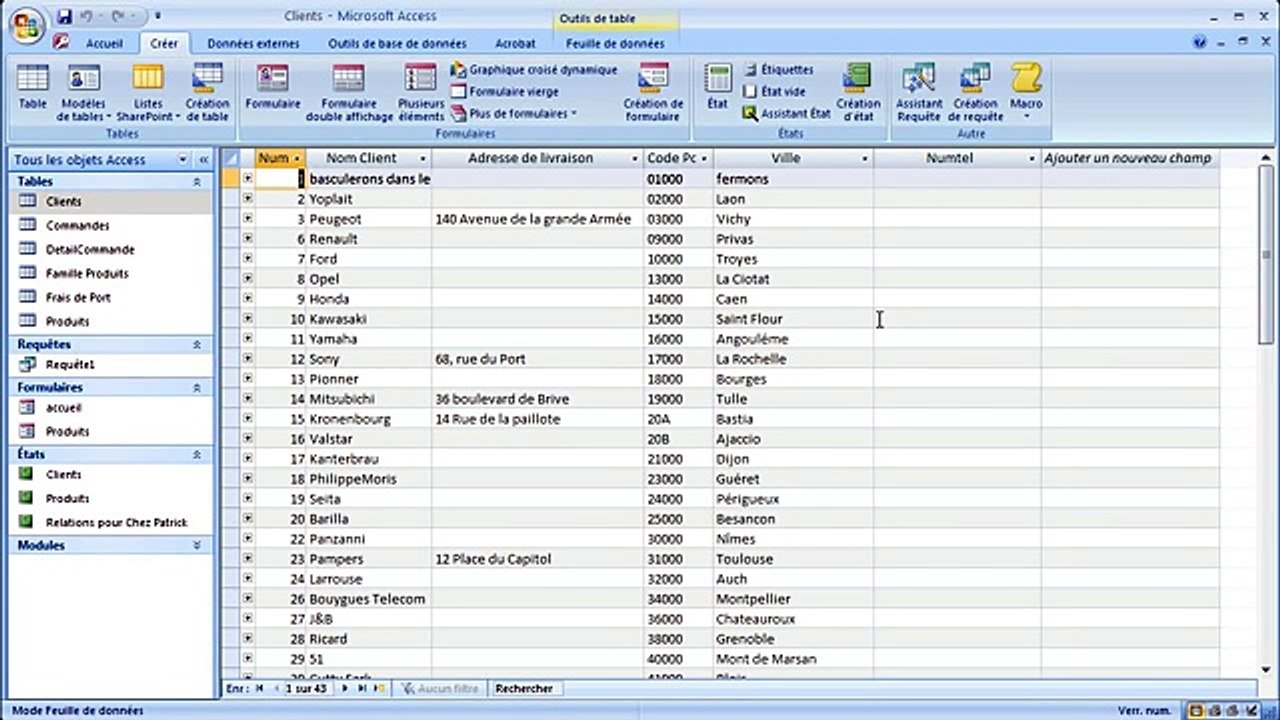Go to first record navigation arrow
This screenshot has width=1280, height=720.
point(260,688)
